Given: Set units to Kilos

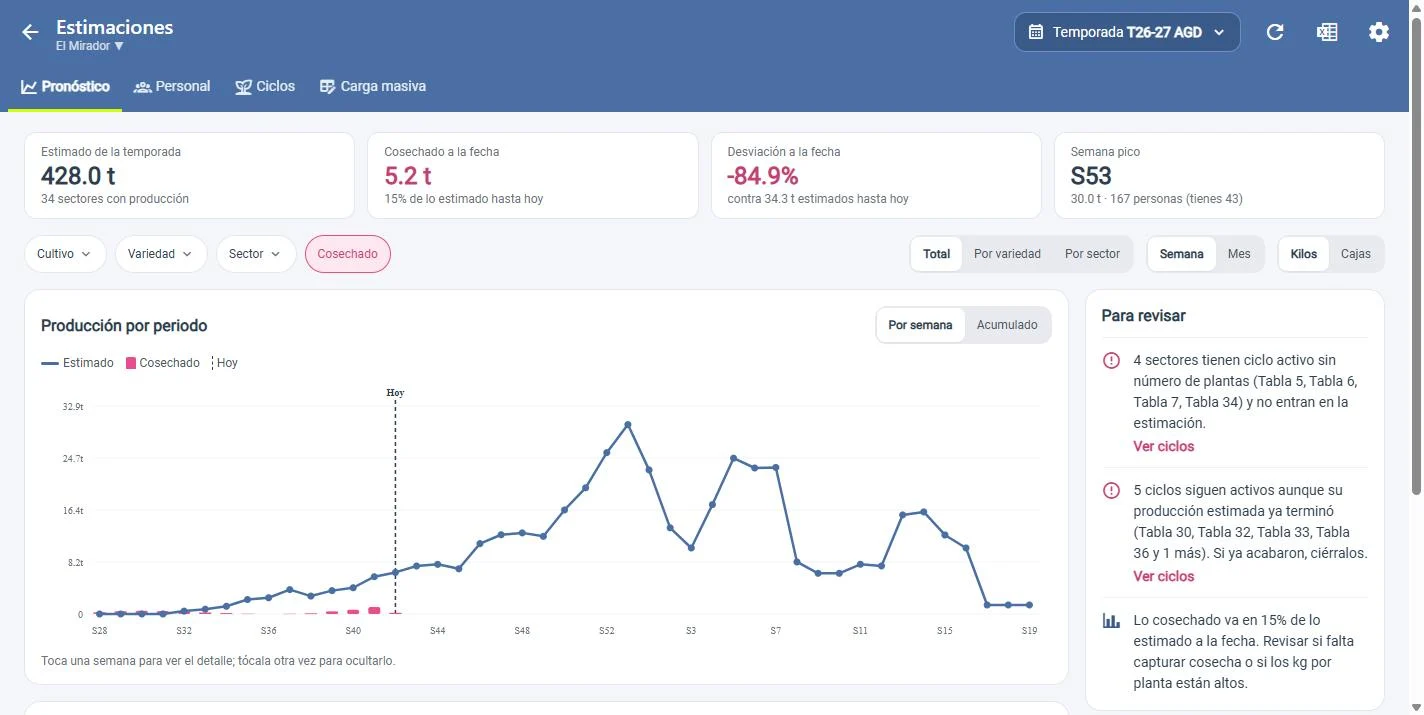Looking at the screenshot, I should point(1304,254).
